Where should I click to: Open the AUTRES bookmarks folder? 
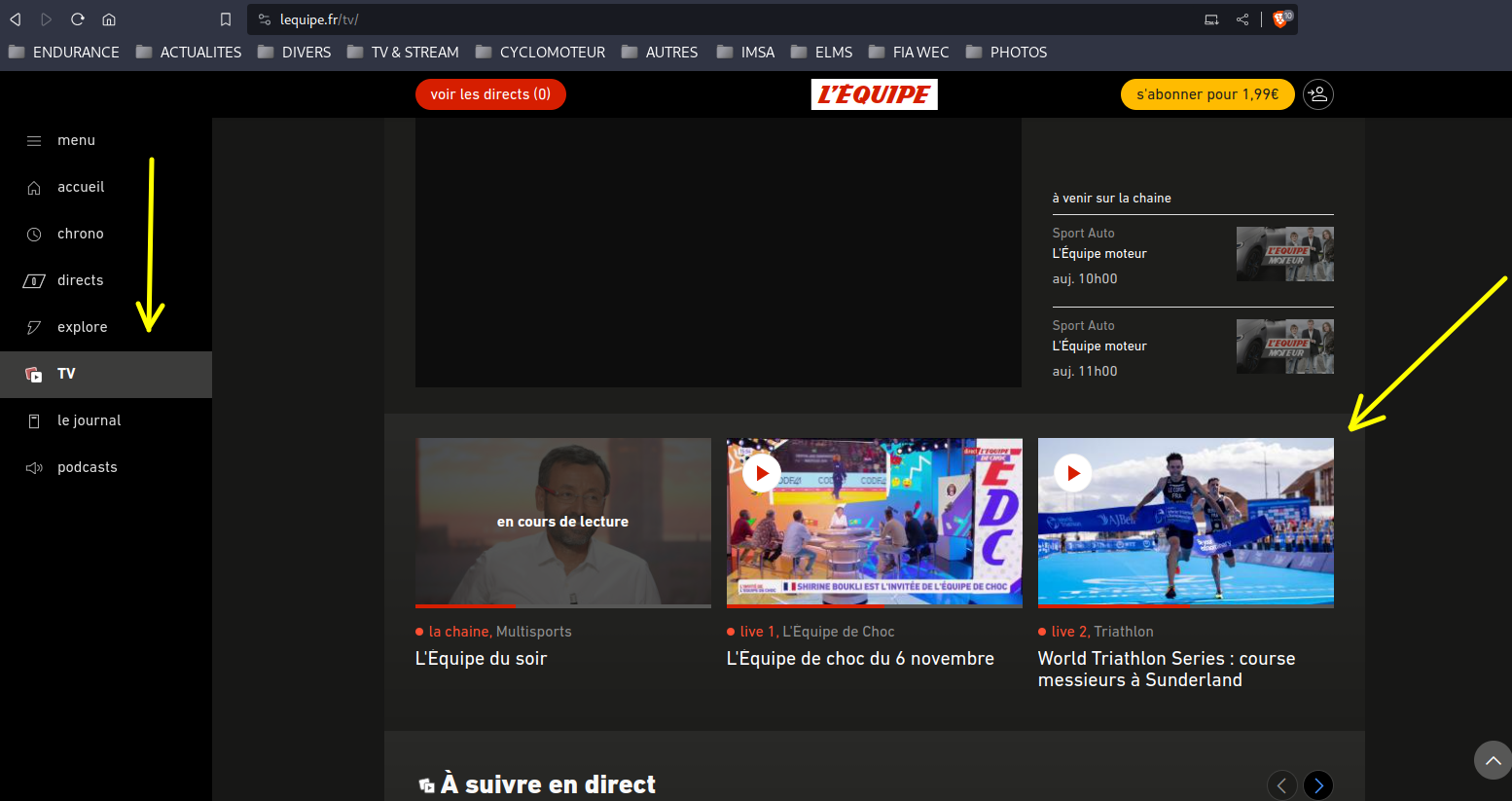660,53
